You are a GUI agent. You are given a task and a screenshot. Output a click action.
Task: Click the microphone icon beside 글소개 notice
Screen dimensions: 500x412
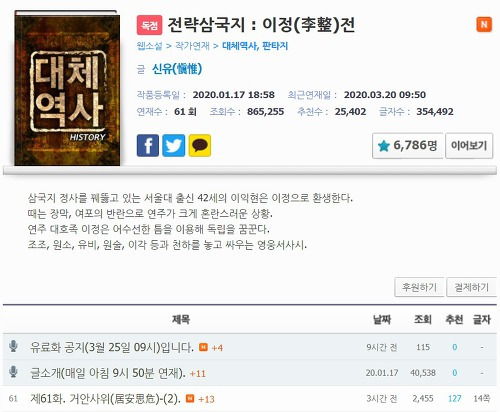[x=13, y=372]
